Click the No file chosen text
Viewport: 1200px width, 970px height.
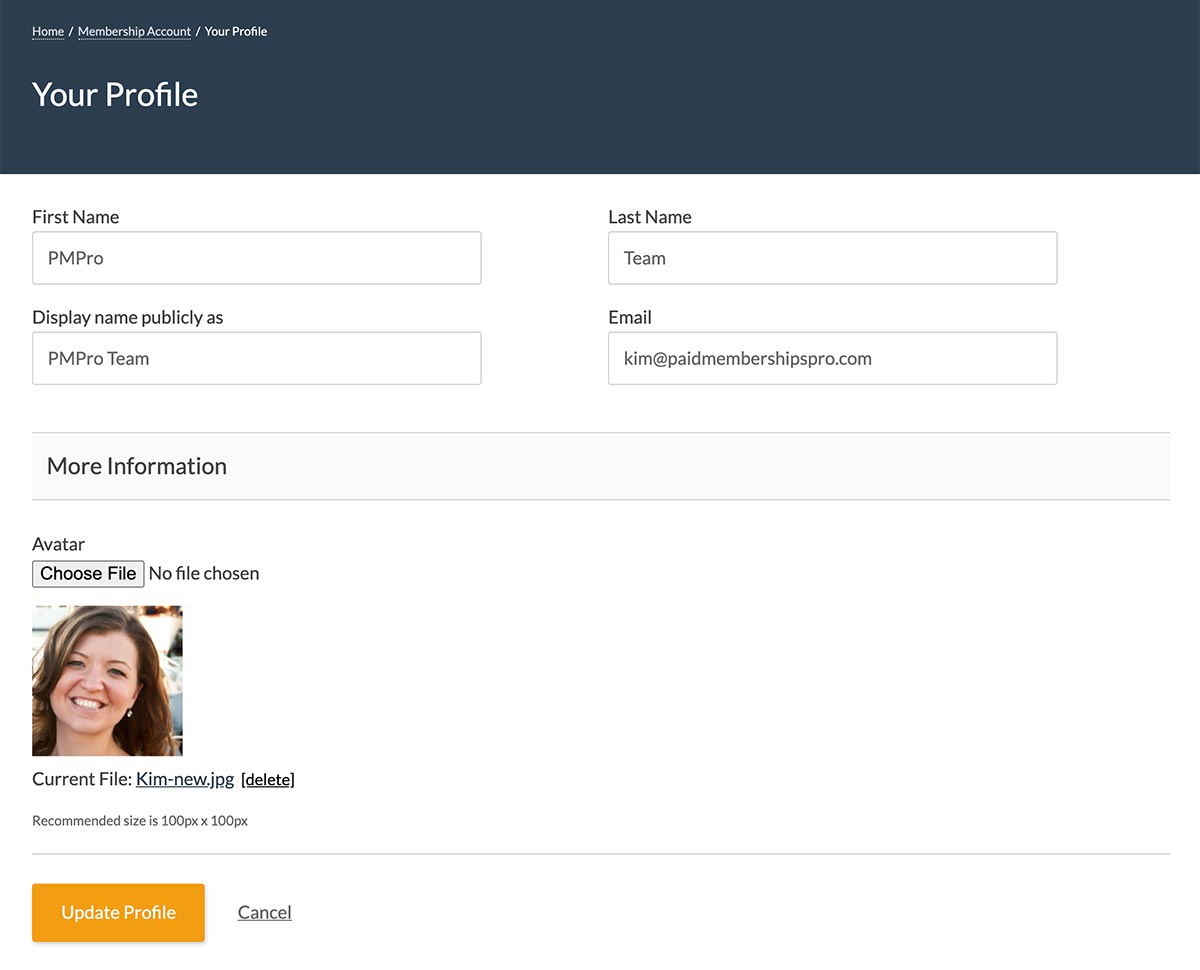(x=203, y=573)
